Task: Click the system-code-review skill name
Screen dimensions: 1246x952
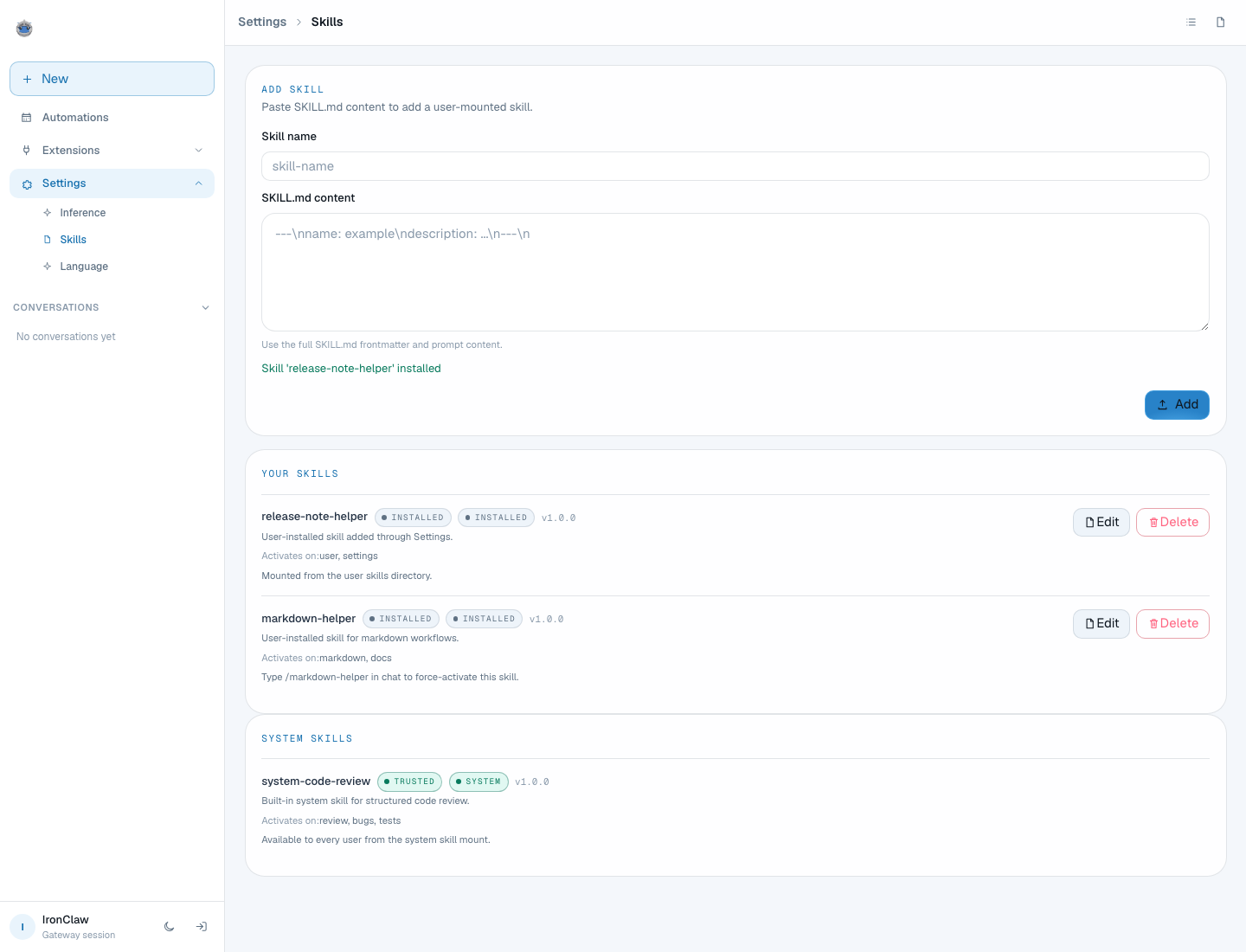Action: click(316, 782)
